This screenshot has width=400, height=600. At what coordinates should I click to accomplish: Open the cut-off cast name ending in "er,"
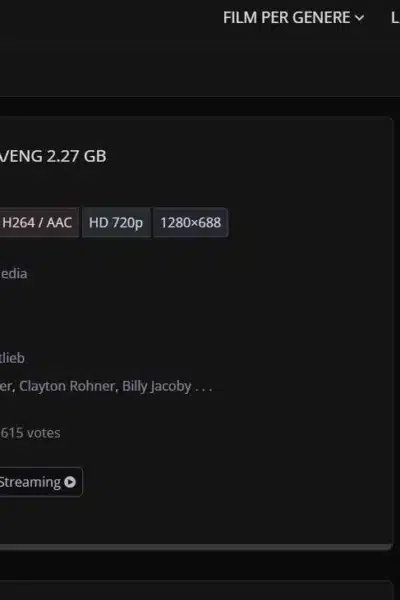tap(8, 386)
